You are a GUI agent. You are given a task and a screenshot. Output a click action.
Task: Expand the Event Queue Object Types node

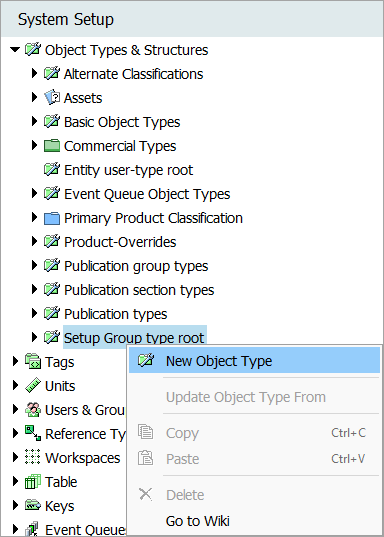pyautogui.click(x=34, y=193)
